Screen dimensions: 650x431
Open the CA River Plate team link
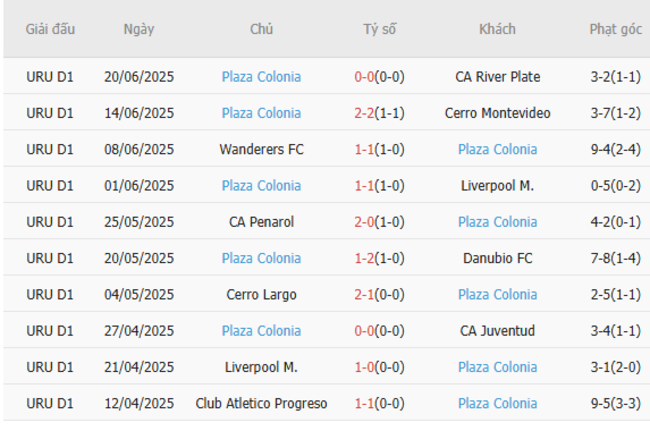point(497,77)
